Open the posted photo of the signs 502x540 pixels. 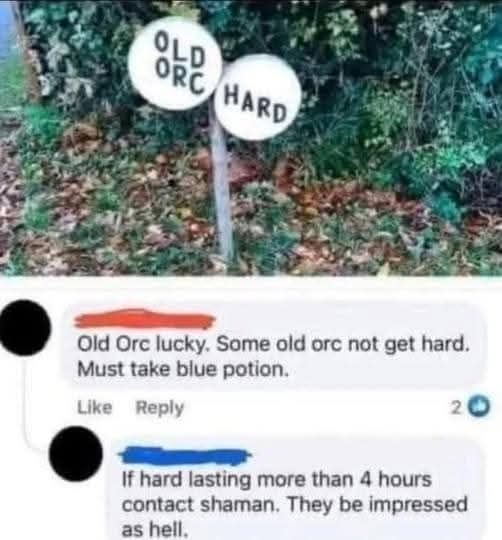pyautogui.click(x=251, y=138)
